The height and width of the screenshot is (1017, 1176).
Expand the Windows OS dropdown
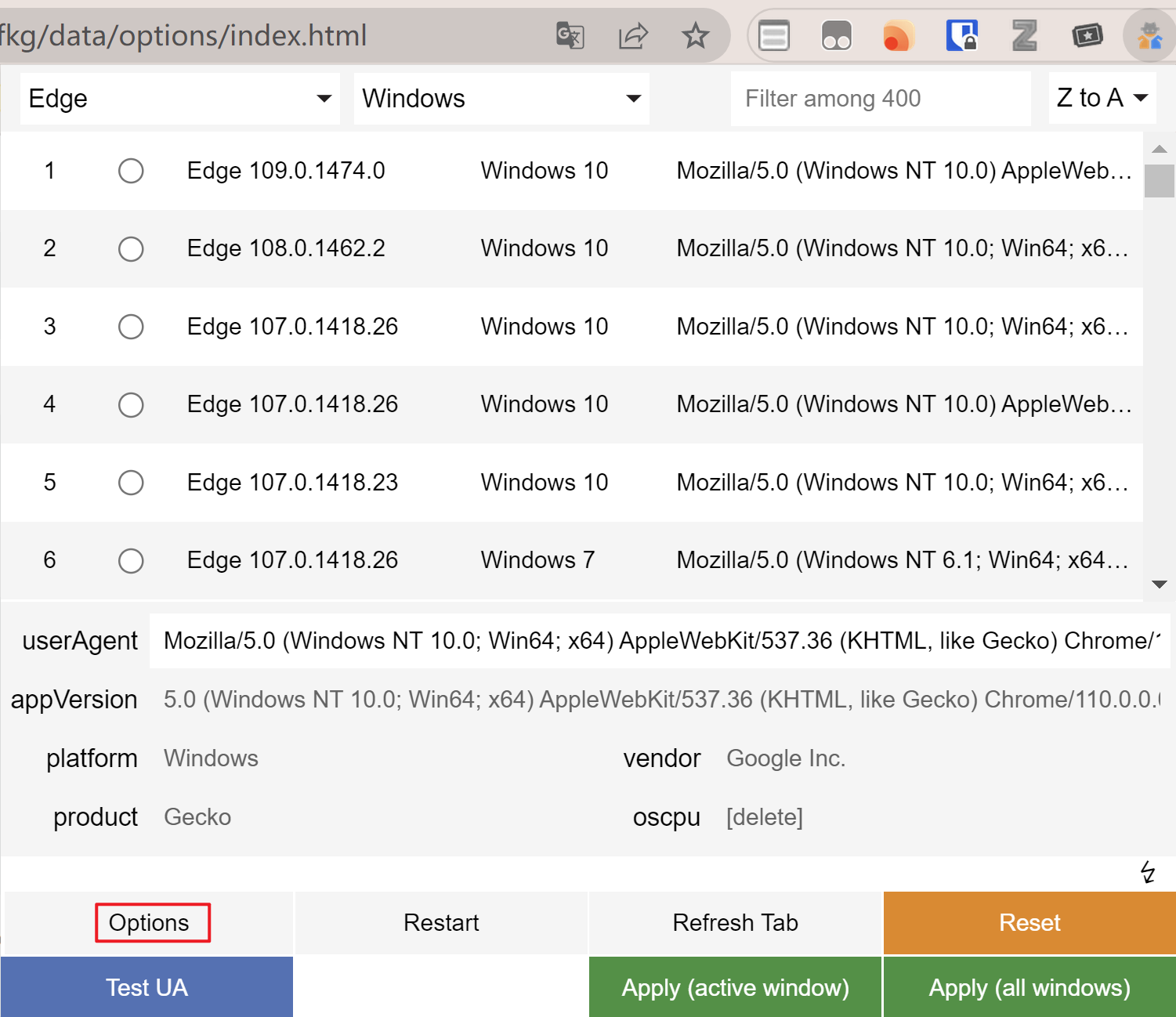[501, 99]
